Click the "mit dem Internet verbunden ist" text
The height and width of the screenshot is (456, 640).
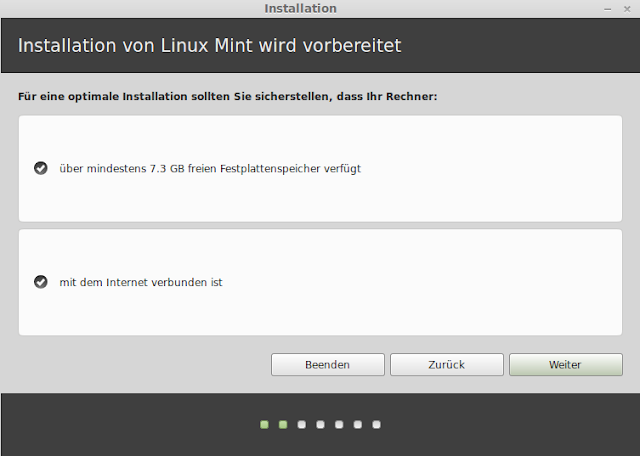point(141,282)
